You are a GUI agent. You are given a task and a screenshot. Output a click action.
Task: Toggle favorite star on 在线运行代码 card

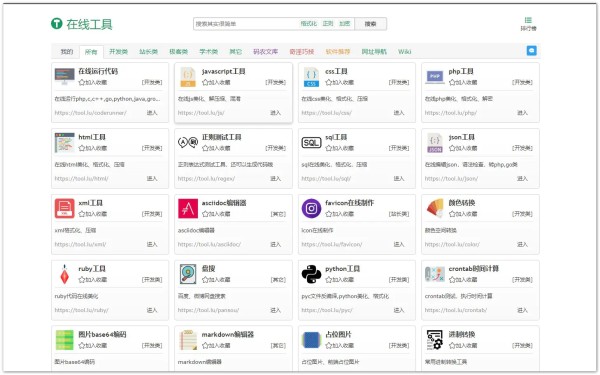tap(82, 82)
